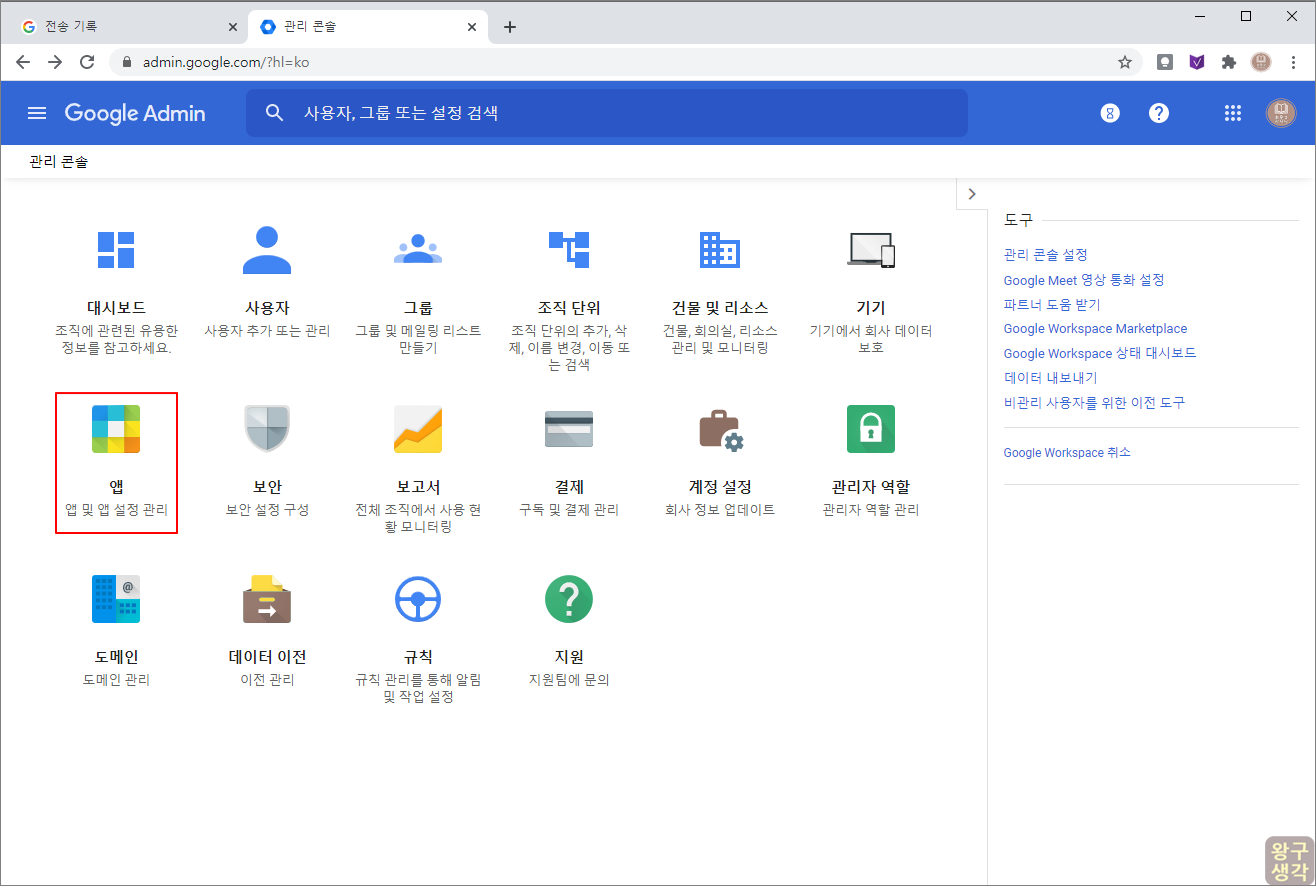This screenshot has width=1316, height=886.
Task: Go forward in browser history
Action: (x=55, y=62)
